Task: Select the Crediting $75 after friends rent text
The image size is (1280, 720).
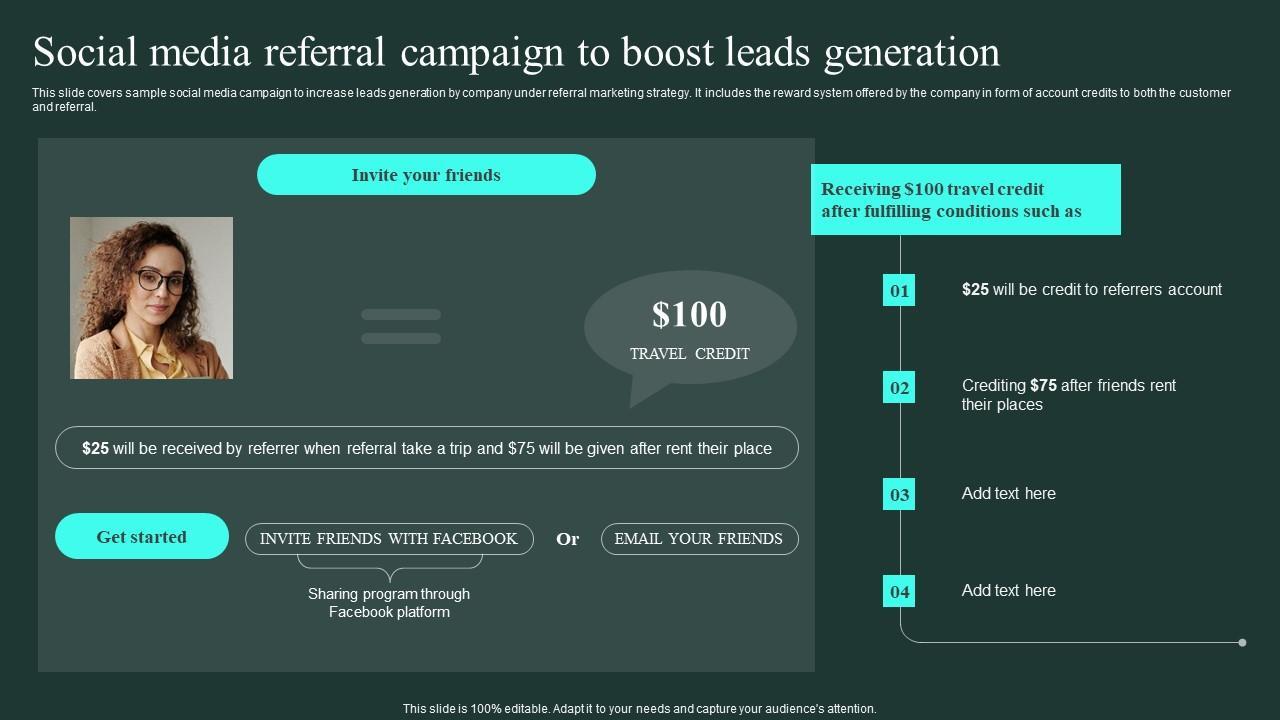Action: click(1068, 395)
